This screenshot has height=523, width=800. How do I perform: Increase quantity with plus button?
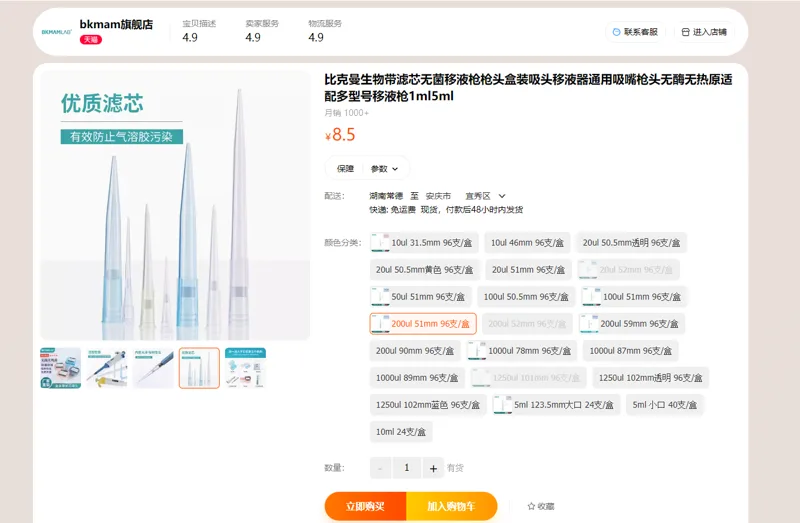click(433, 468)
